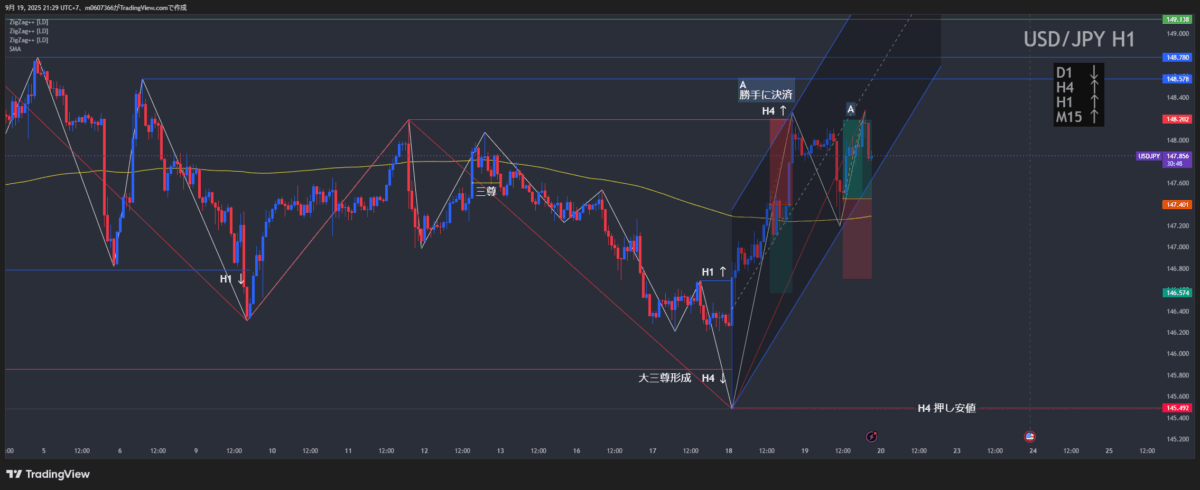Click the USD/JPY H1 chart title text
This screenshot has height=490, width=1200.
click(x=1078, y=40)
